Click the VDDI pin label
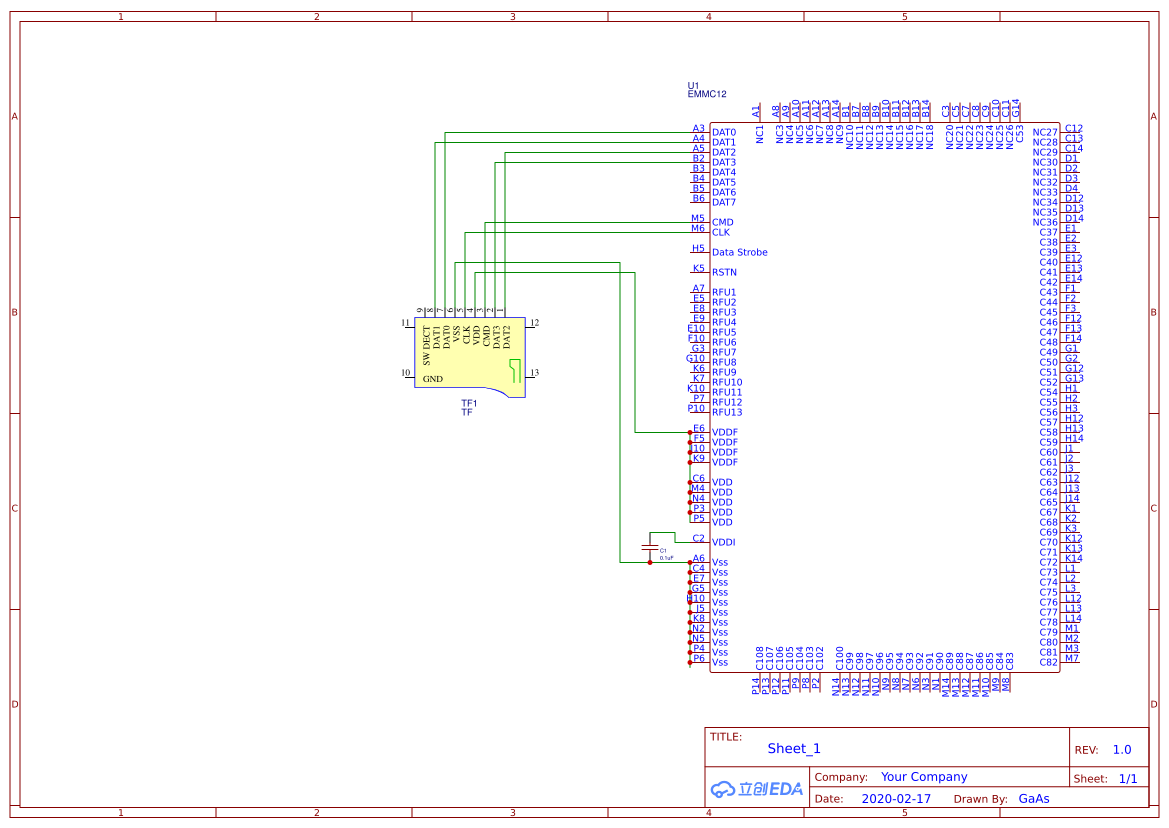 [x=723, y=543]
